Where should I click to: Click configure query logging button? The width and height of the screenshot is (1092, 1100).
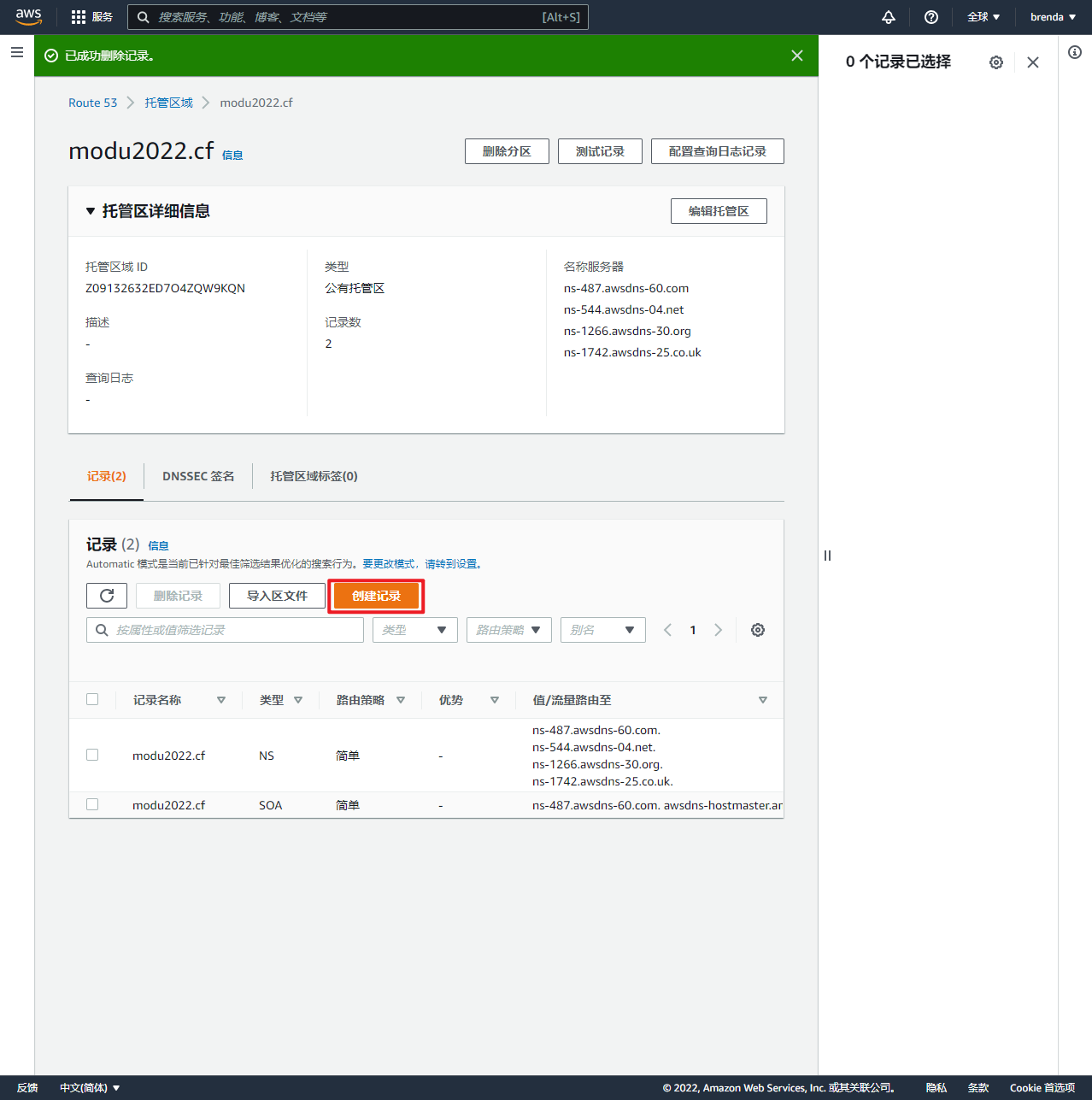pos(718,151)
